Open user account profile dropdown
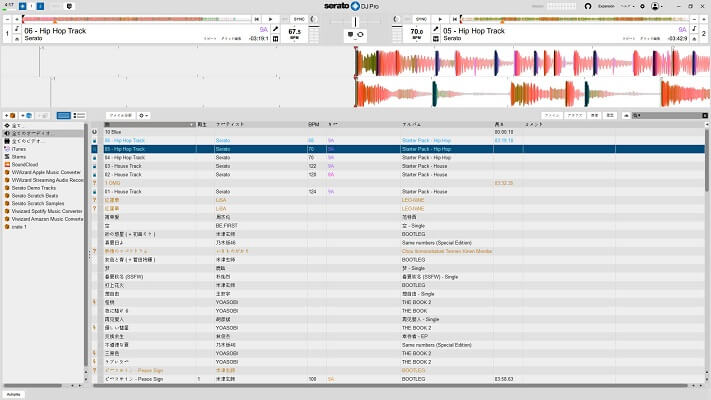Screen dimensions: 711x400 coord(657,6)
